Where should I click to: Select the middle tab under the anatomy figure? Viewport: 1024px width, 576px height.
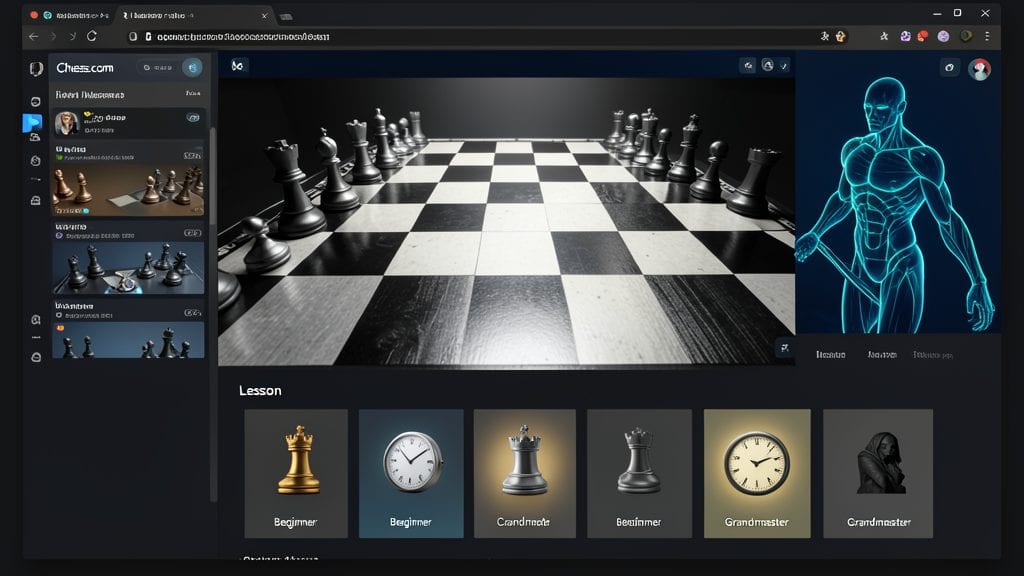(x=882, y=355)
